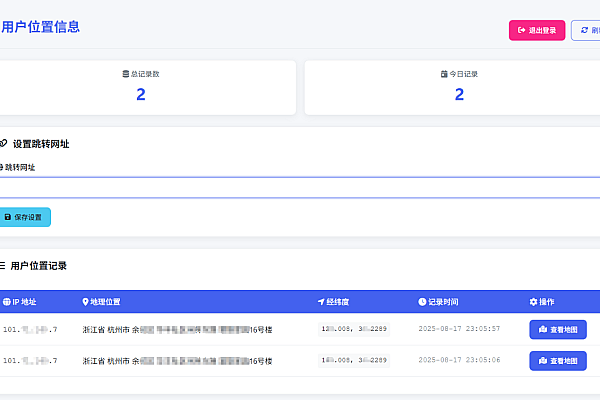This screenshot has height=400, width=600.
Task: Click coordinates in the 23:05:06 row
Action: pyautogui.click(x=354, y=360)
